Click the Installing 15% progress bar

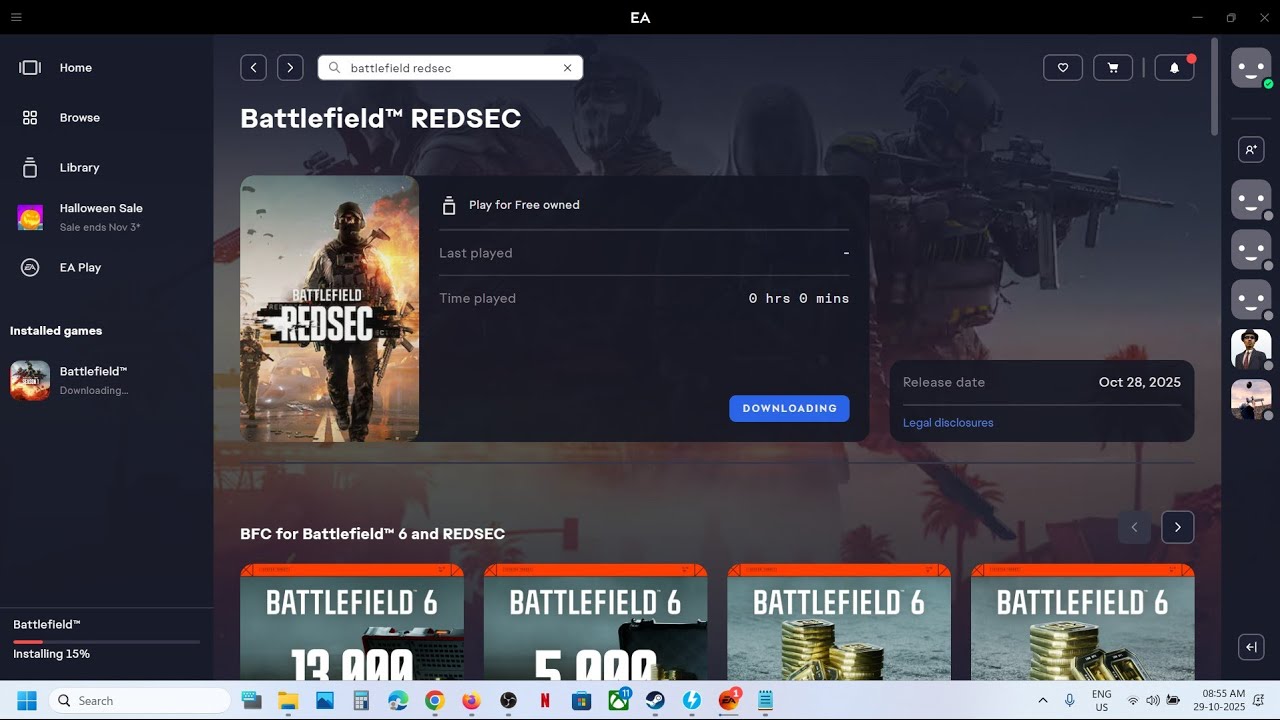click(x=106, y=641)
